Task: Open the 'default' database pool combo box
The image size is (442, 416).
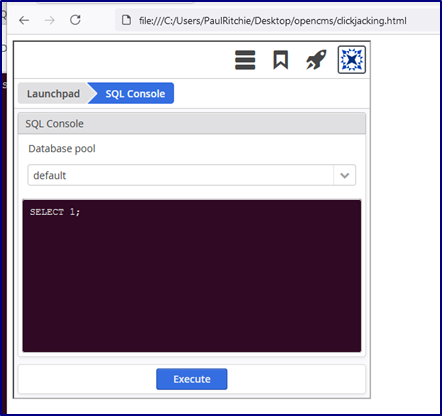Action: pyautogui.click(x=192, y=175)
